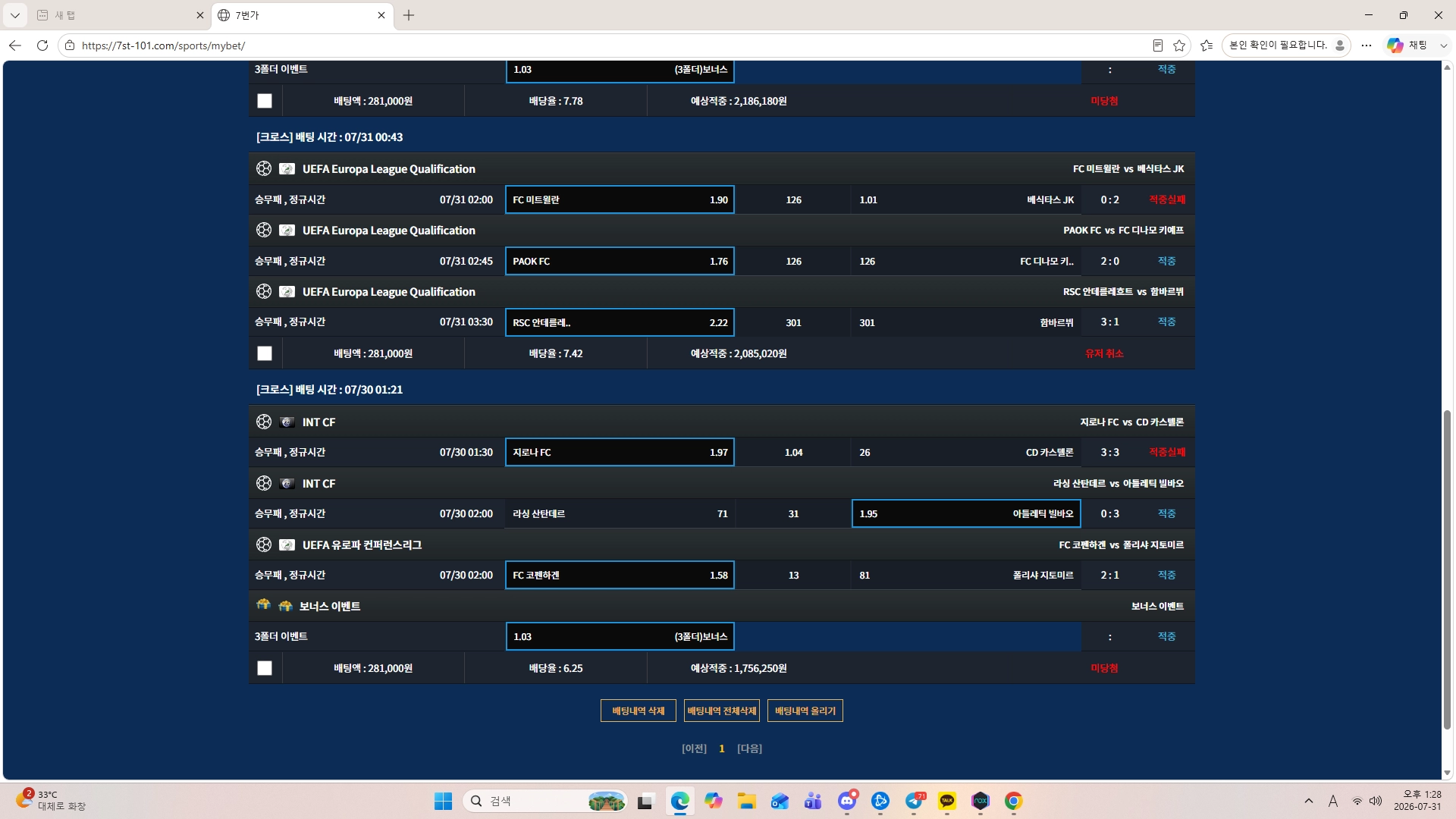The width and height of the screenshot is (1456, 819).
Task: Expand the Copilot chat dropdown chevron
Action: [1444, 45]
